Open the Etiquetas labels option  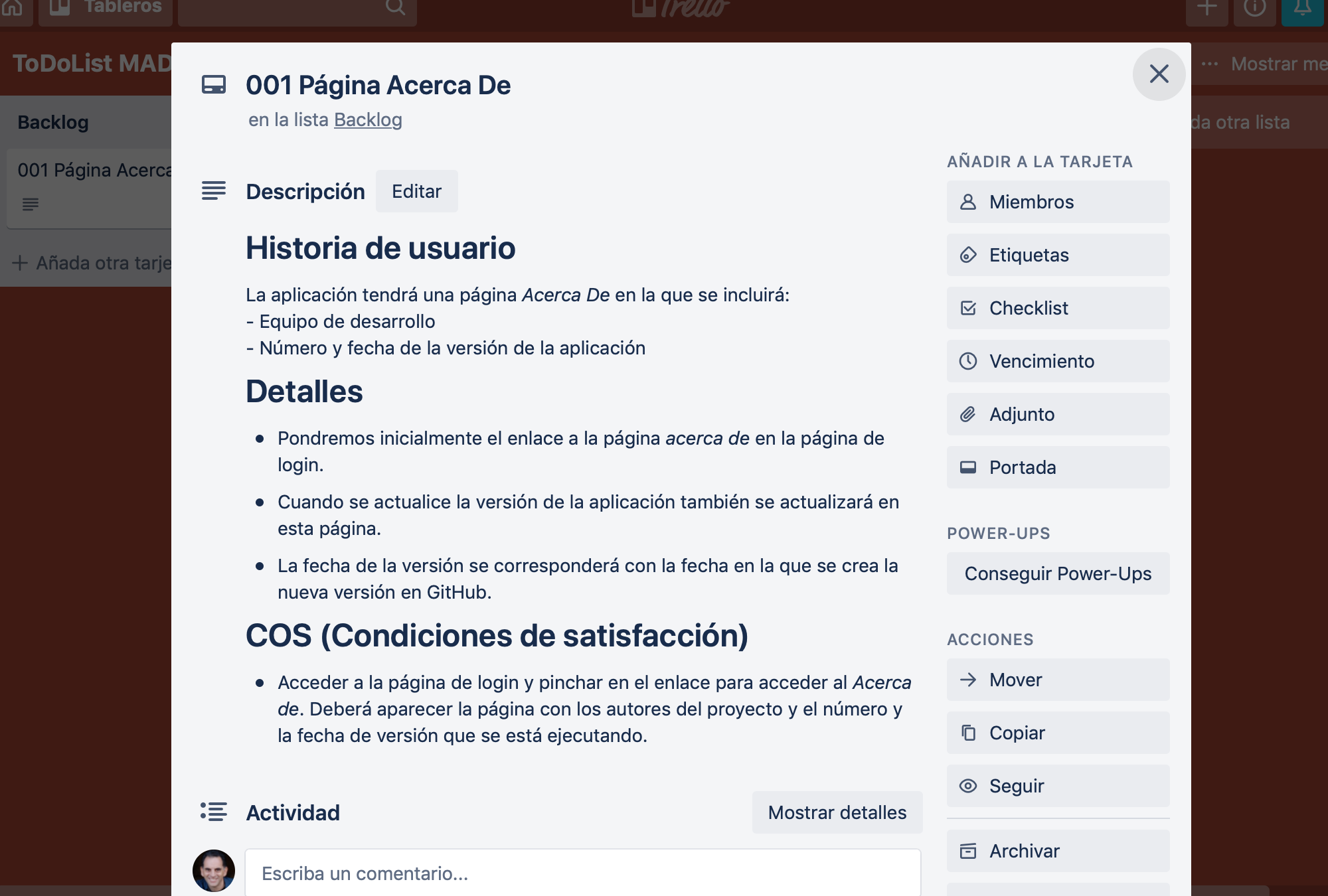tap(1058, 255)
